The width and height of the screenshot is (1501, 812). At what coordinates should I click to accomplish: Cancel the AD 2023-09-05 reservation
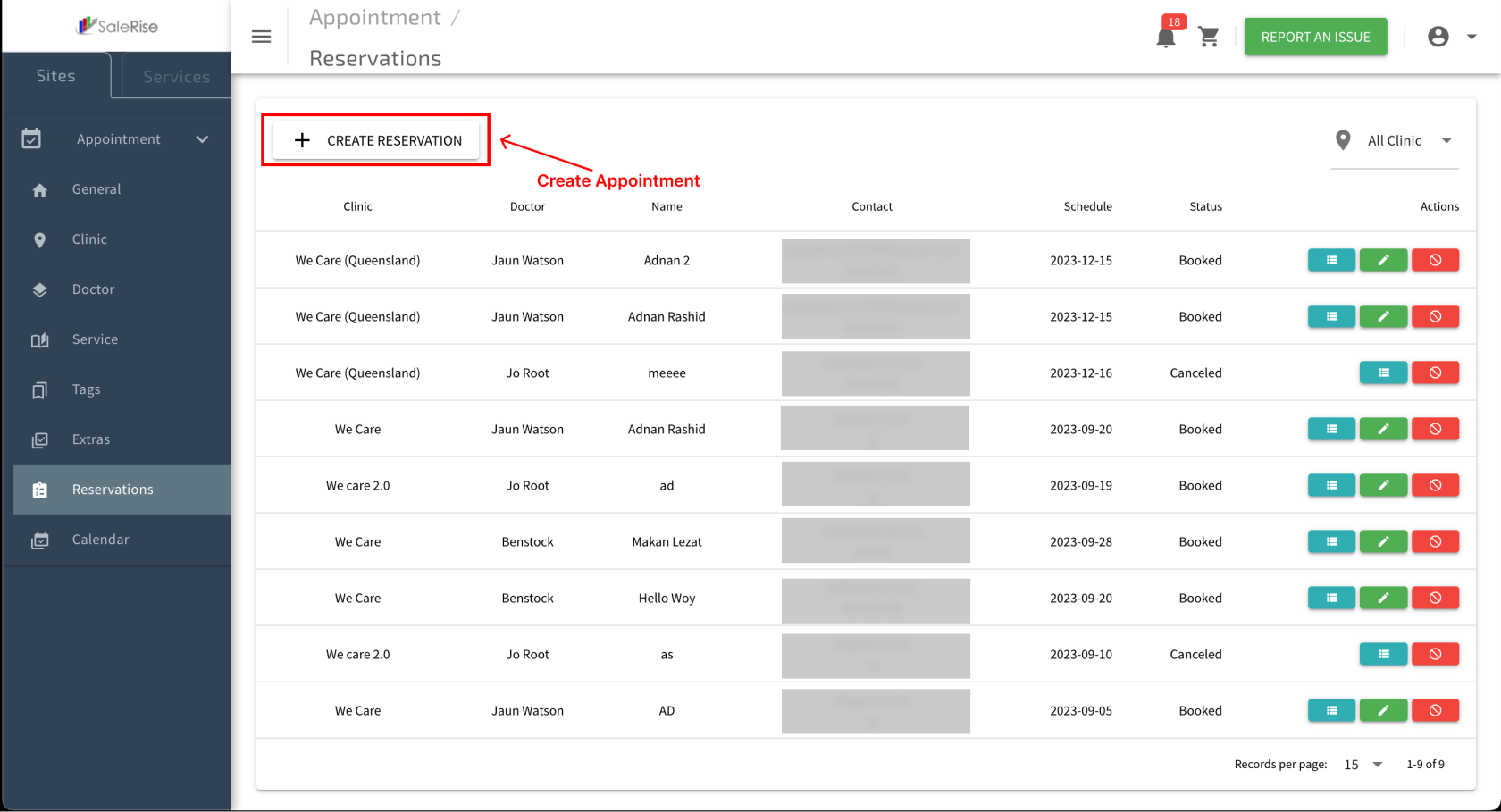1435,710
